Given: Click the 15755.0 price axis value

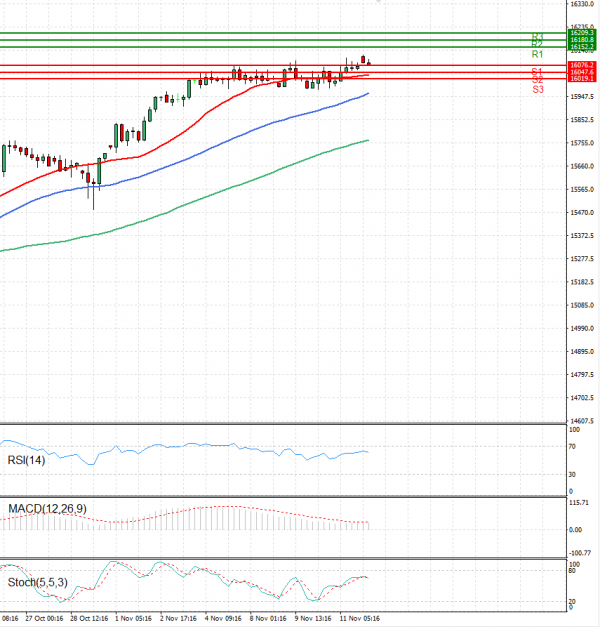Looking at the screenshot, I should click(x=582, y=143).
